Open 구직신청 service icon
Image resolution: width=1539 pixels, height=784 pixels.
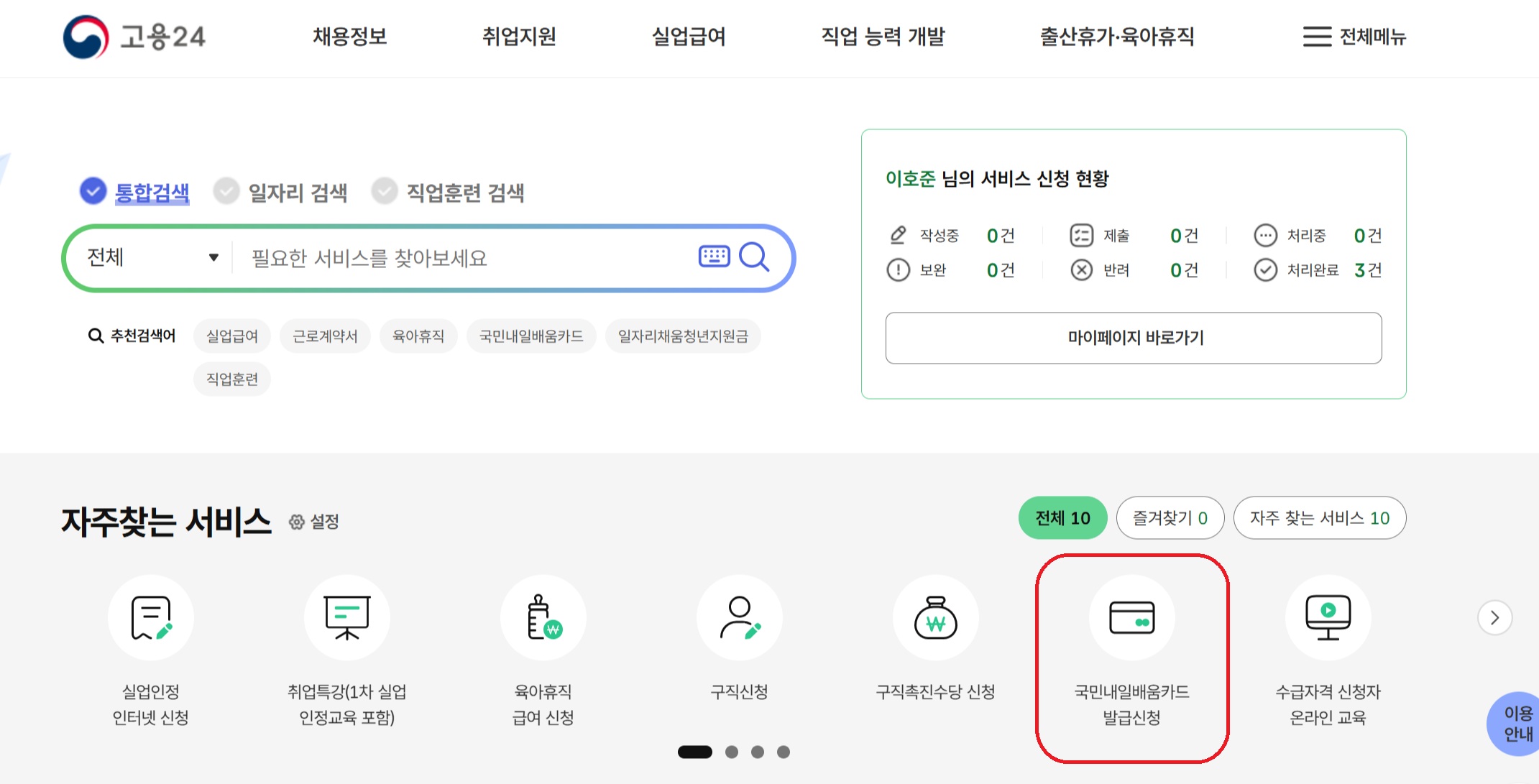[740, 617]
